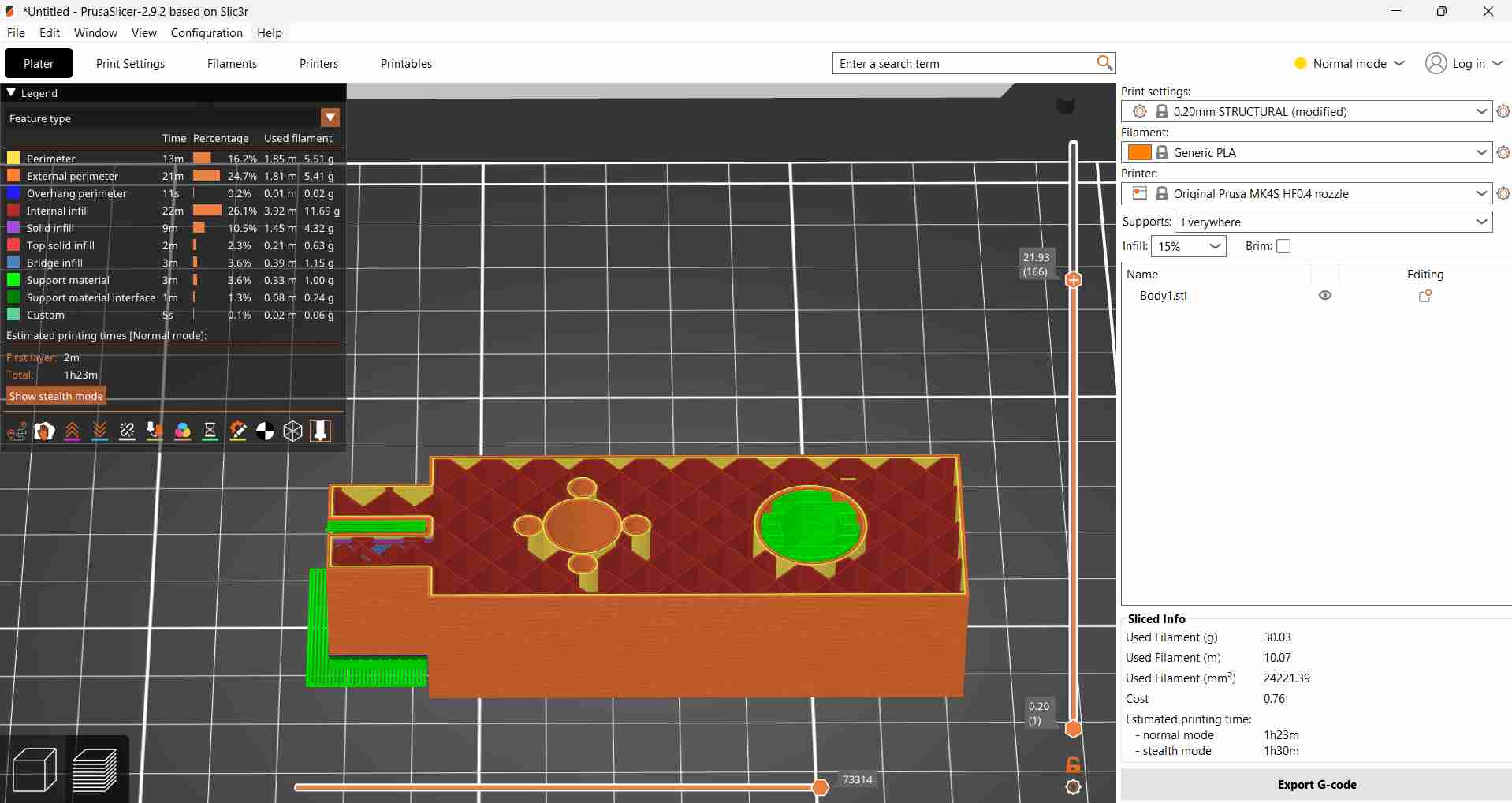The image size is (1512, 803).
Task: Toggle color changes visibility icon
Action: point(183,431)
